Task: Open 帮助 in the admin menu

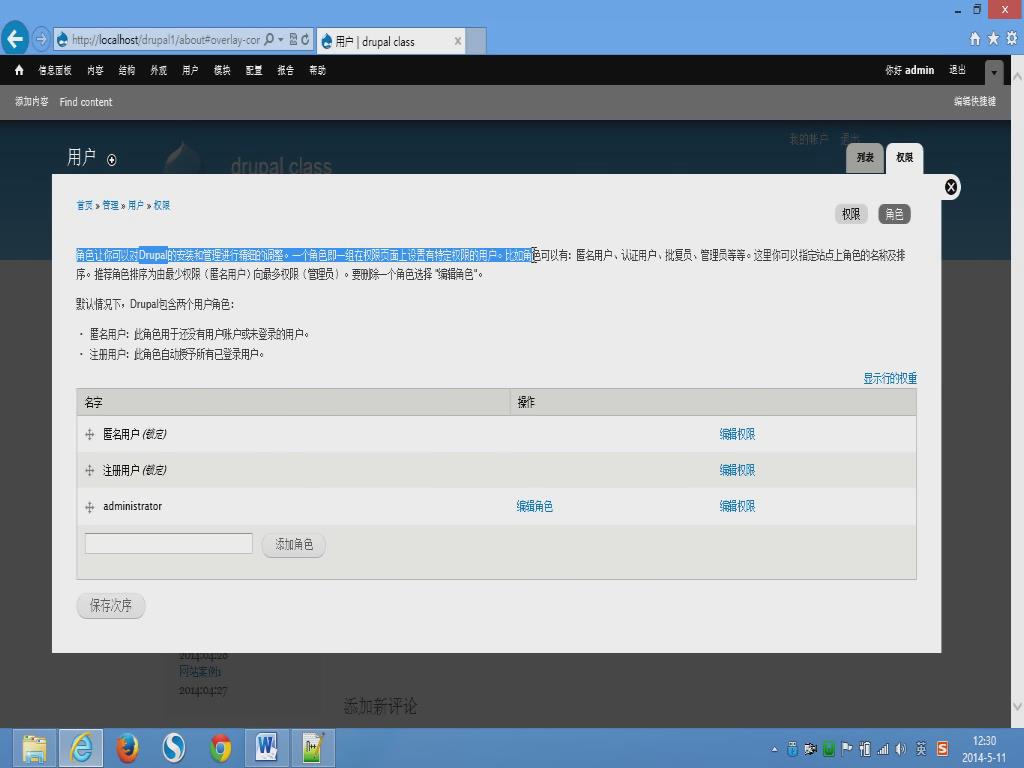Action: (317, 70)
